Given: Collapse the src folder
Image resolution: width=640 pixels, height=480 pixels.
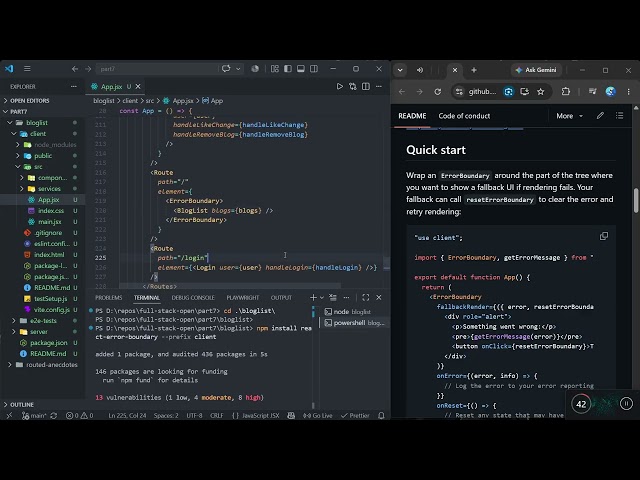Looking at the screenshot, I should coord(38,167).
